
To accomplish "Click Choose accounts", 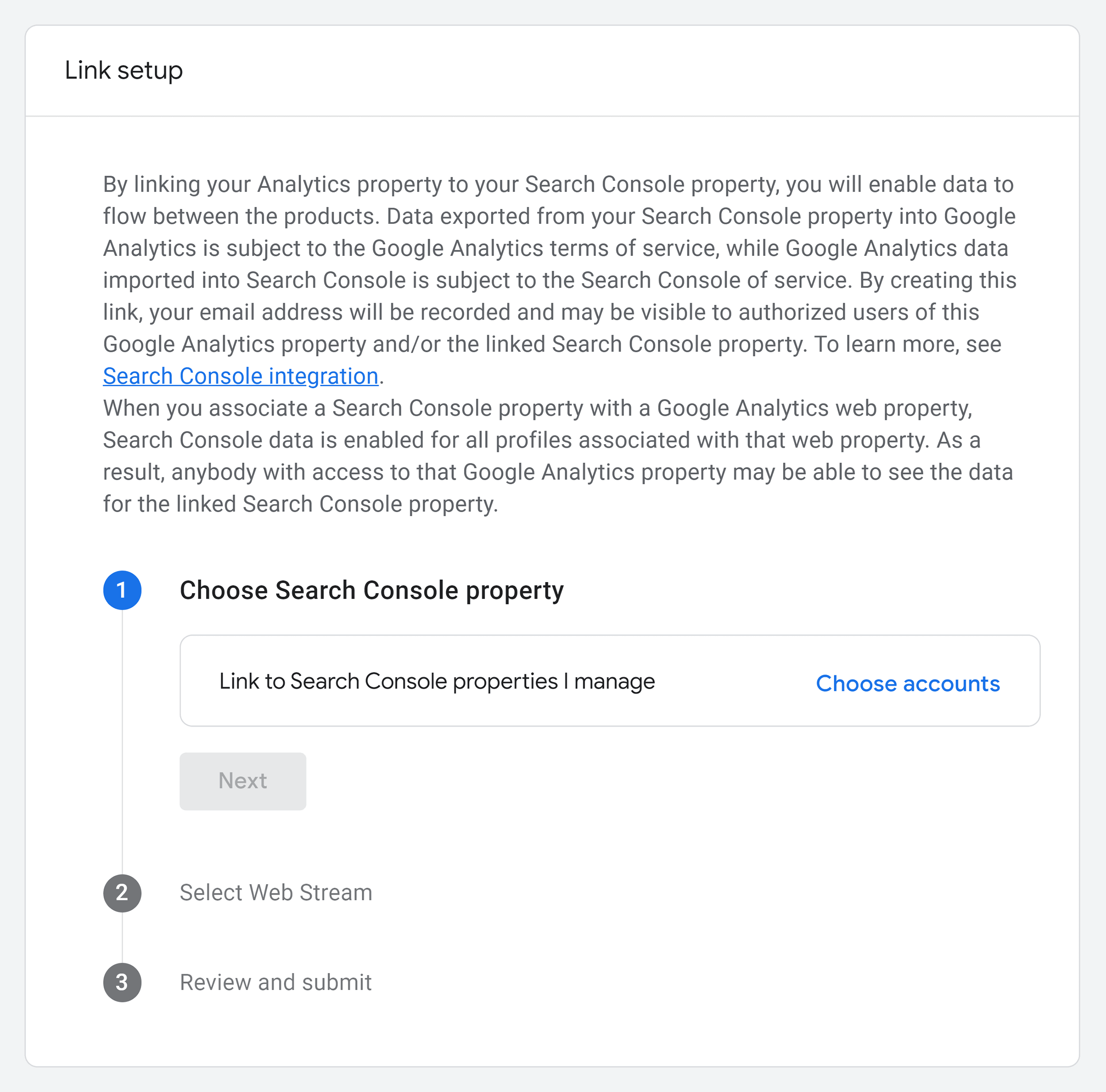I will click(x=907, y=683).
